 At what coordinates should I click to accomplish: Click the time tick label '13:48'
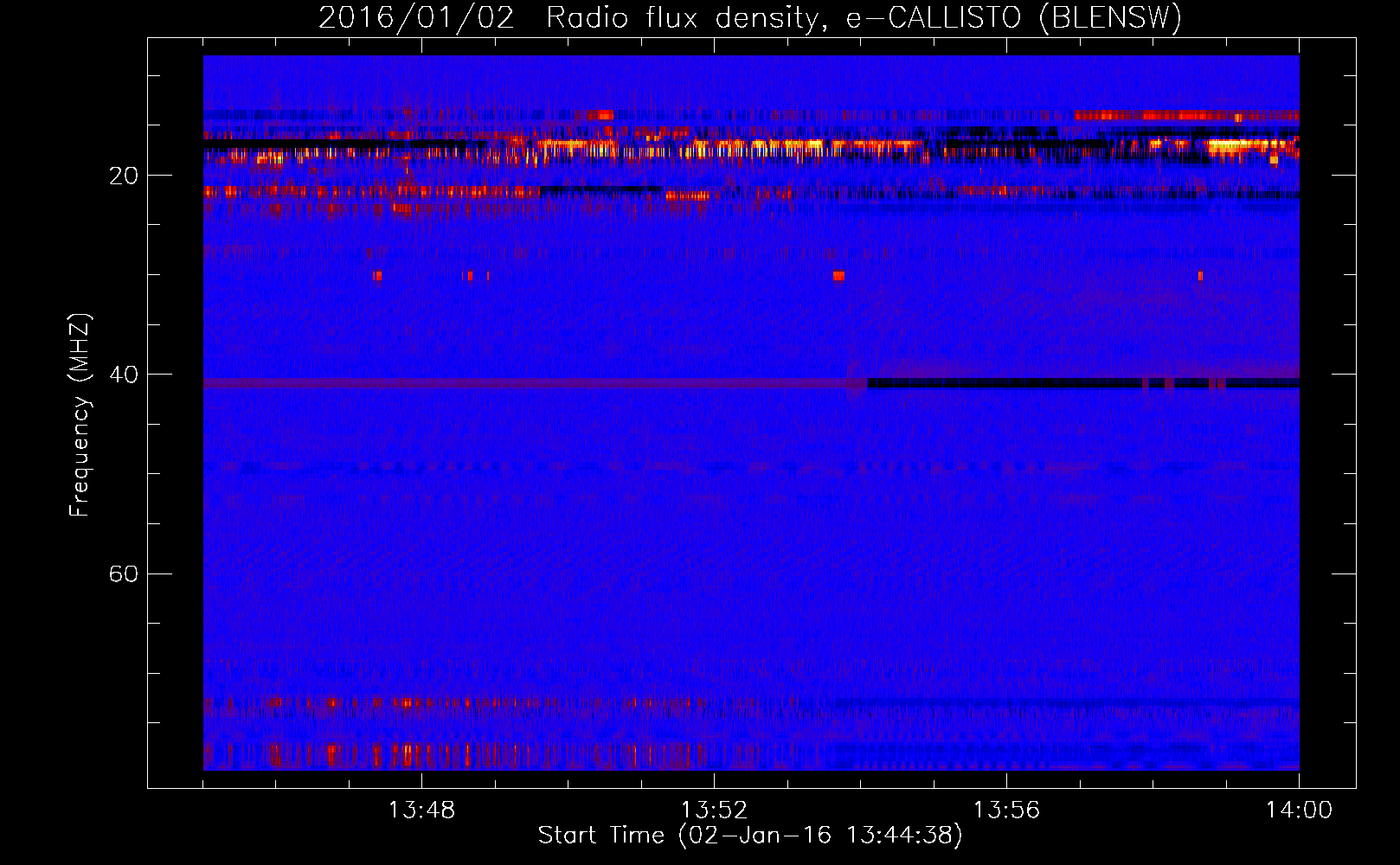click(421, 811)
